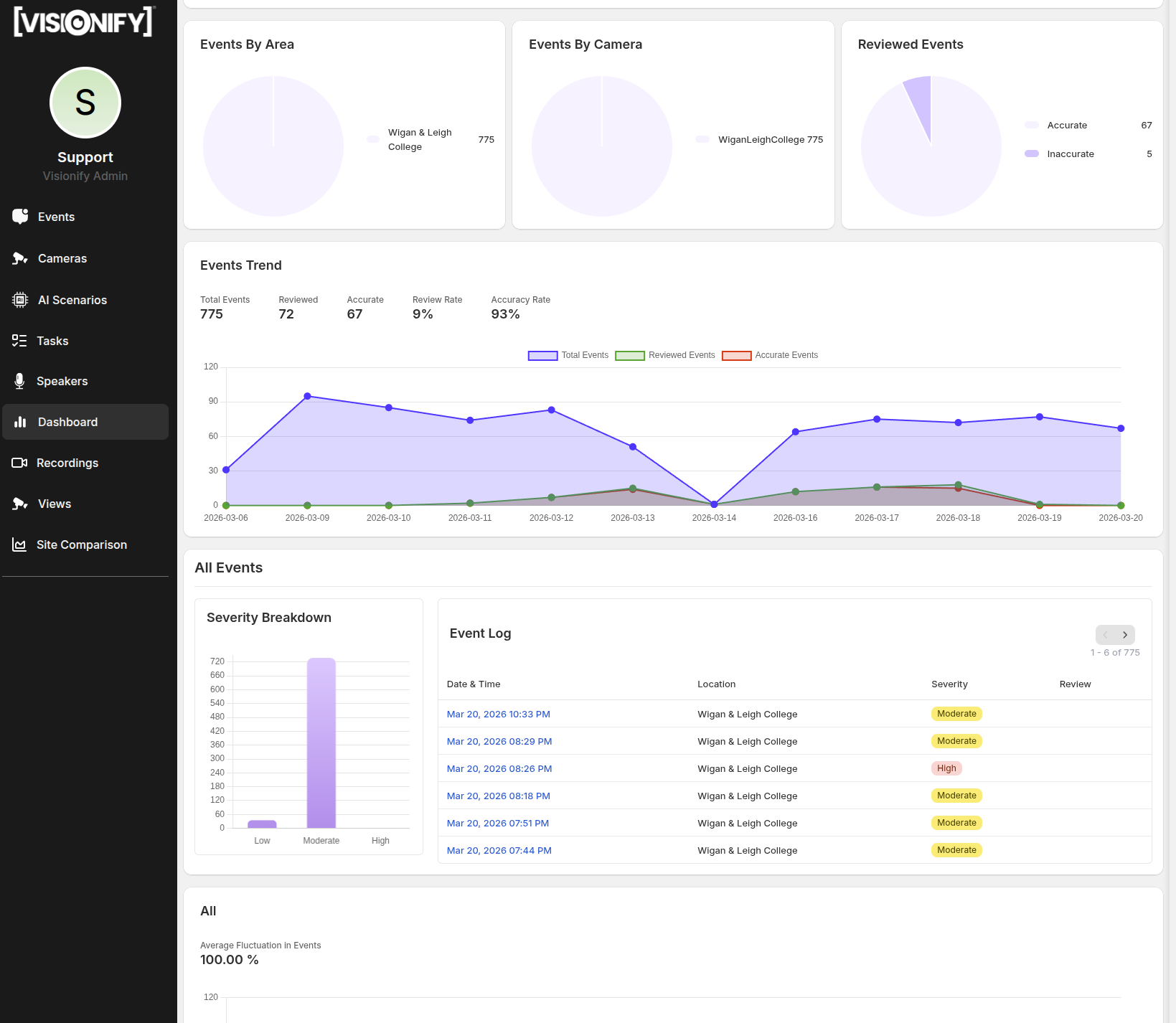Go to next Event Log page
The height and width of the screenshot is (1023, 1176).
tap(1125, 635)
